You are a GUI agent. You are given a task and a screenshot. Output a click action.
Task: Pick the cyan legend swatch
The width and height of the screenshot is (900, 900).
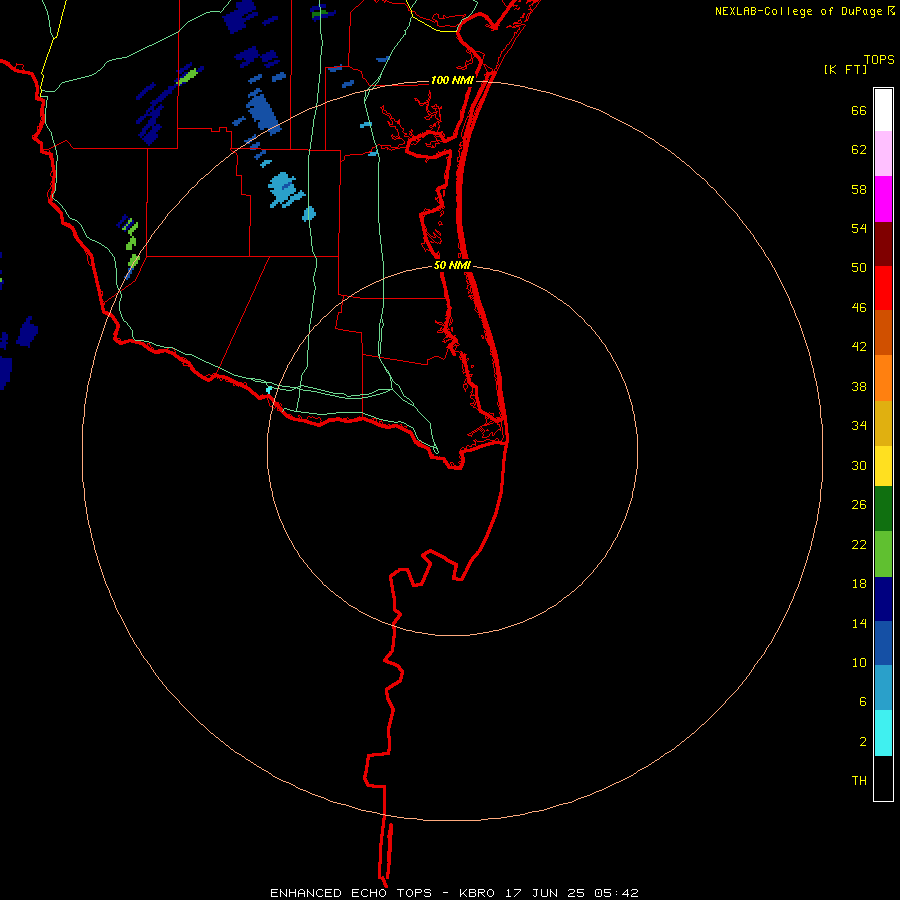pyautogui.click(x=883, y=733)
